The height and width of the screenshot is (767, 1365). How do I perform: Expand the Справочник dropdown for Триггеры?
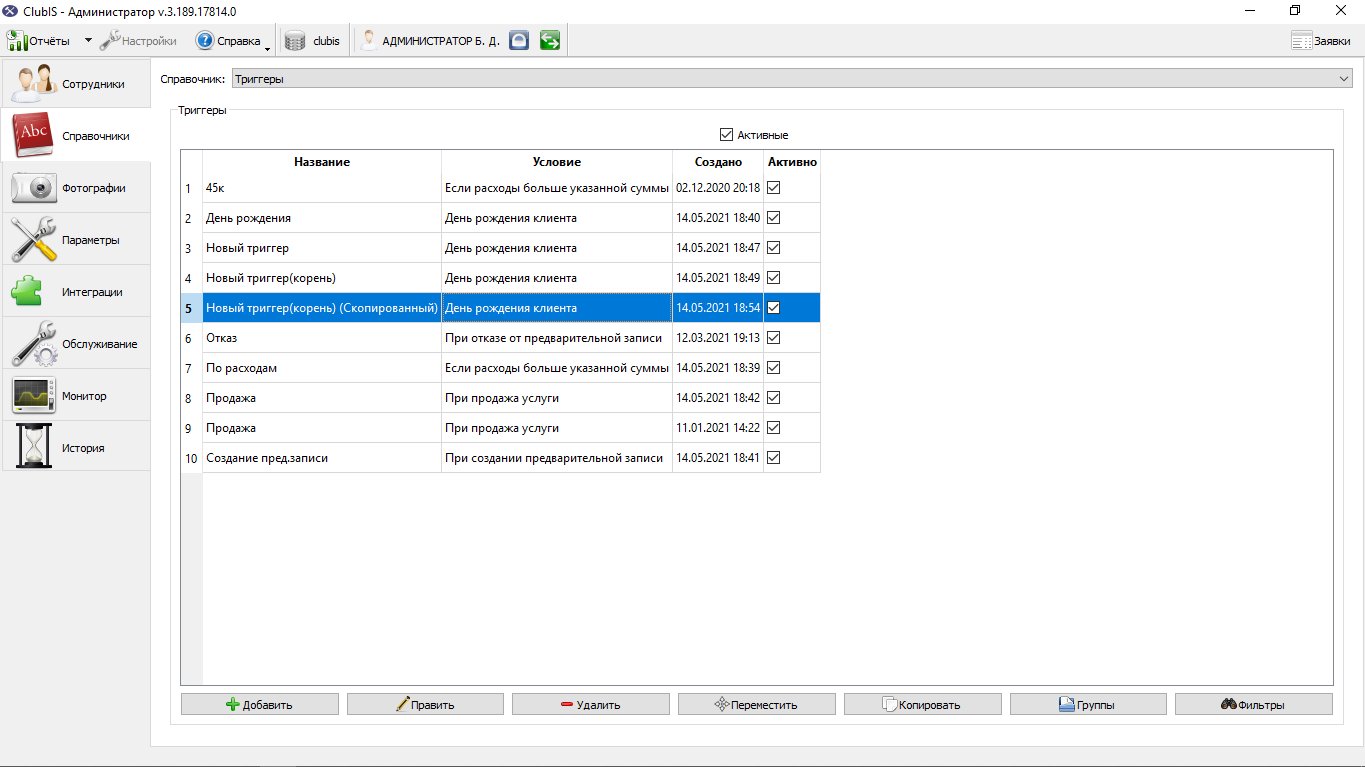1343,79
